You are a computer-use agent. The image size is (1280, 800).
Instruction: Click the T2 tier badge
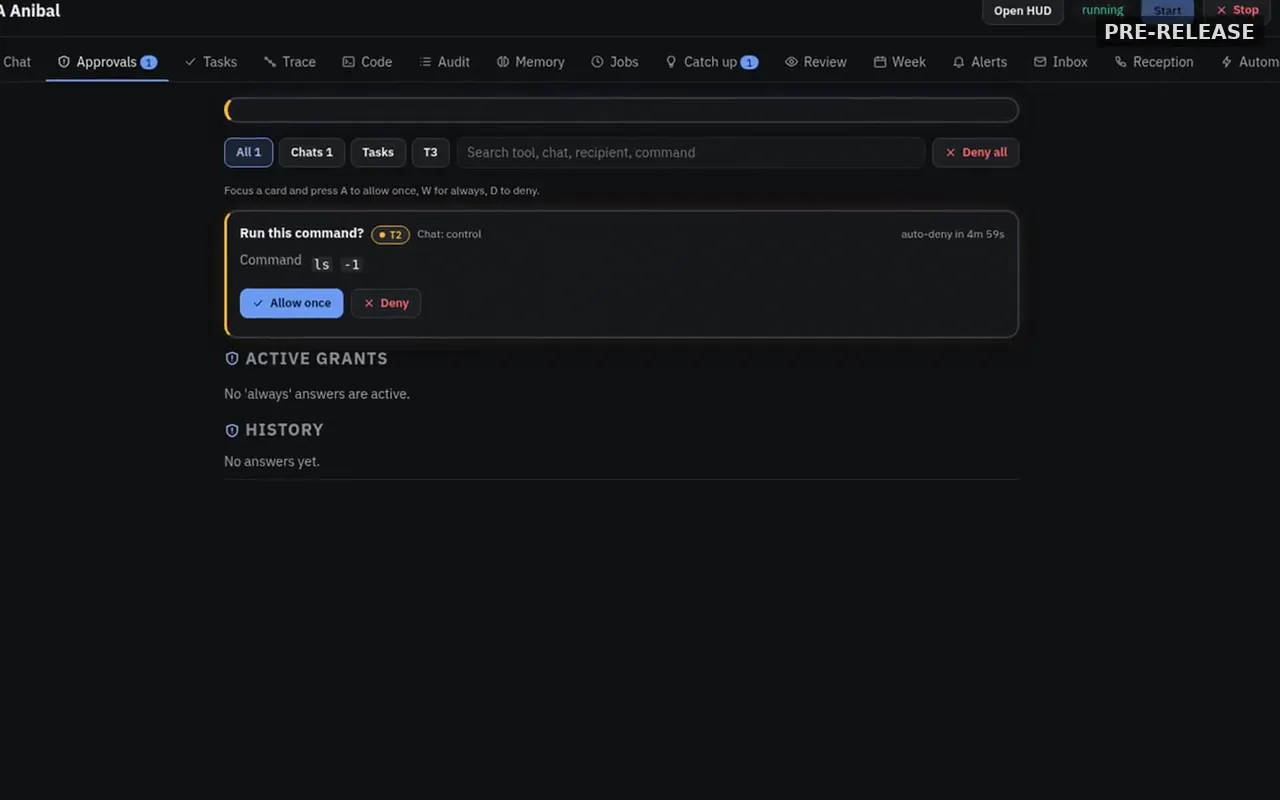click(x=390, y=235)
